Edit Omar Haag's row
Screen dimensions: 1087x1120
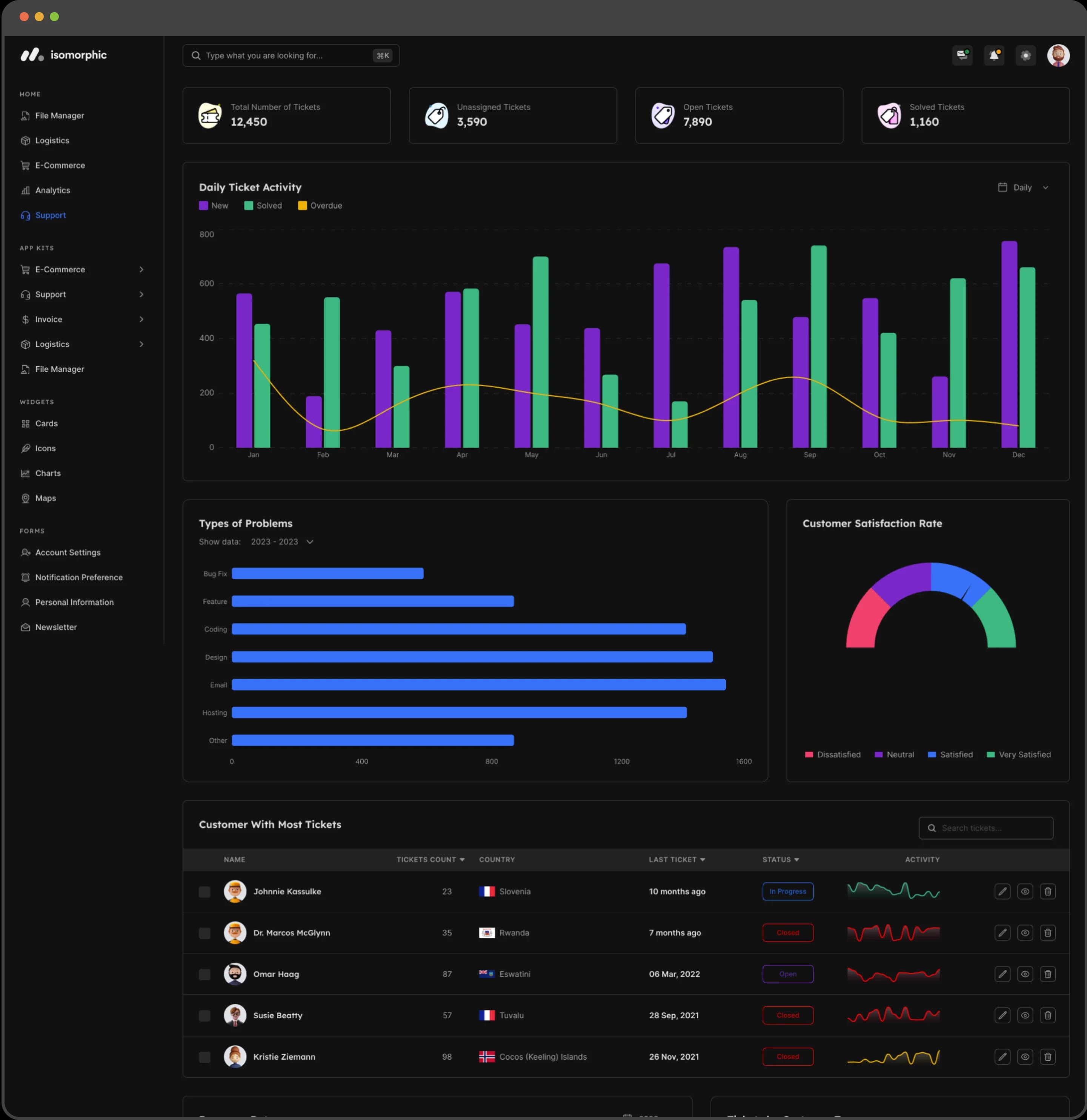click(x=1002, y=974)
